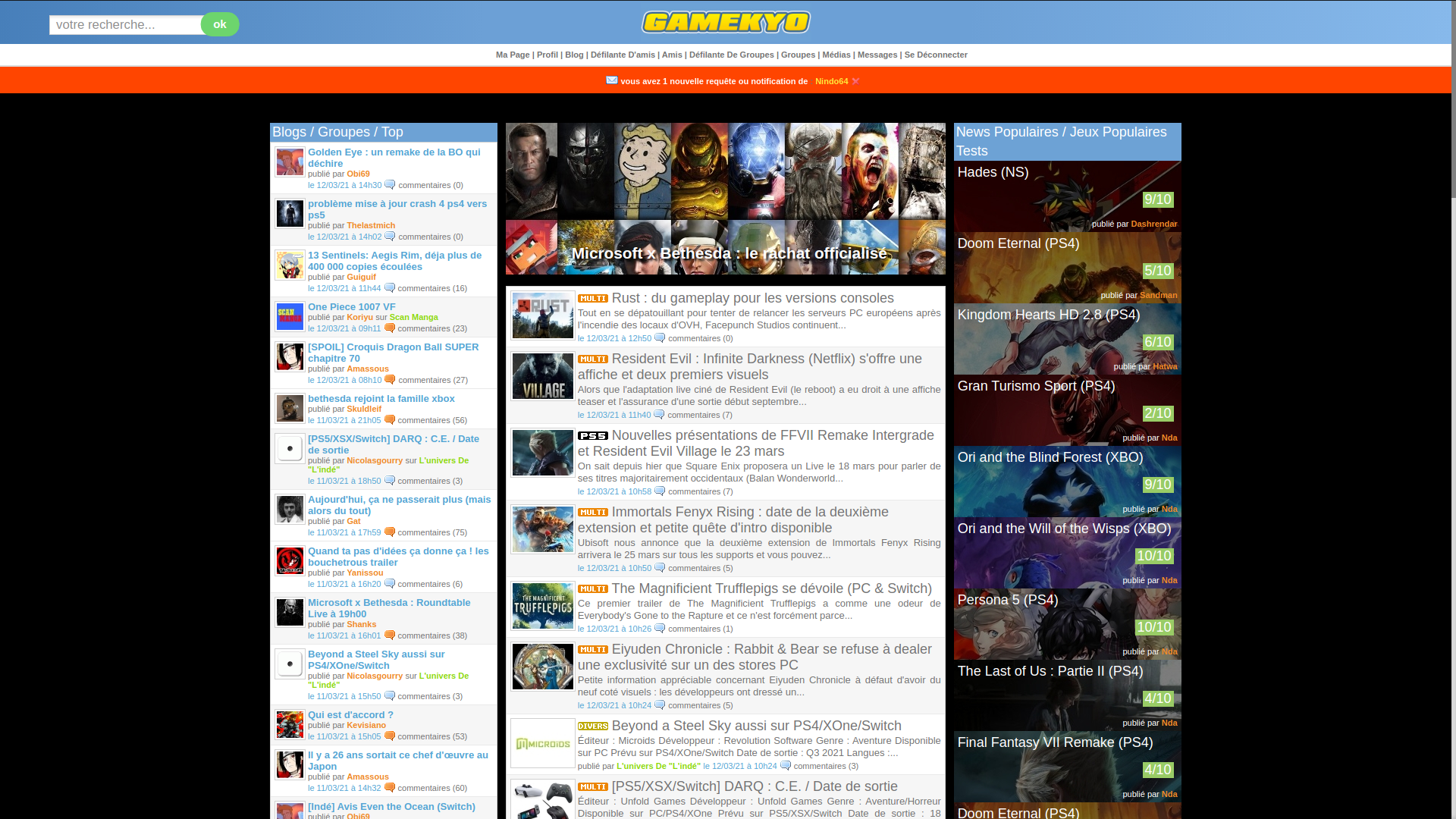Open Messages menu item
The image size is (1456, 819).
877,55
